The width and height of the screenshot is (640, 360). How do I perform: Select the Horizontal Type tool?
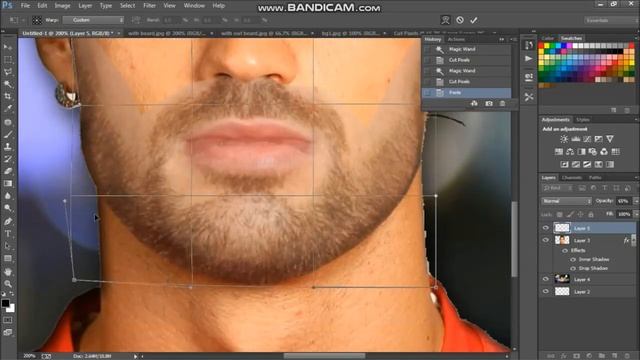(x=8, y=234)
